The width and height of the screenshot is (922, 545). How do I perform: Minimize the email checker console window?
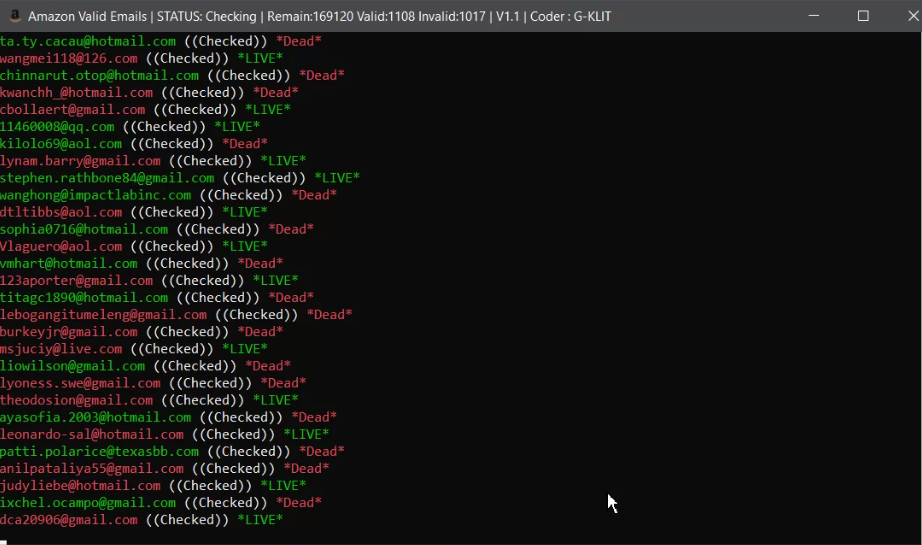[816, 16]
